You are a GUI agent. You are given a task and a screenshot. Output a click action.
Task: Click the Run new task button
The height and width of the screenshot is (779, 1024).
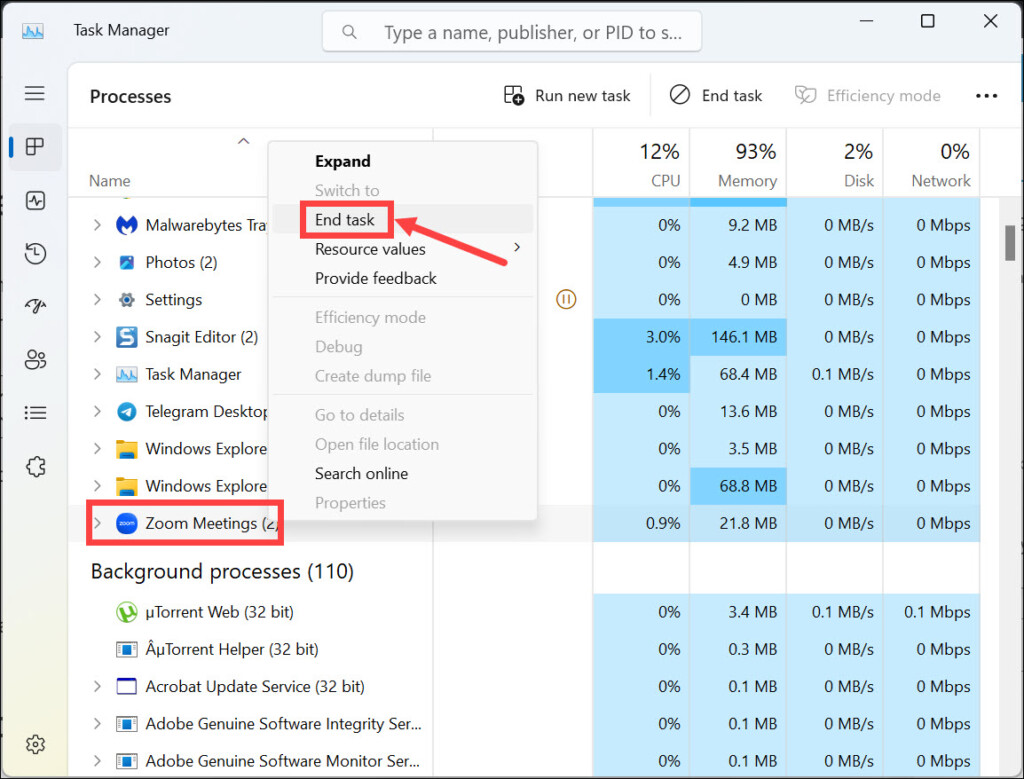coord(567,96)
